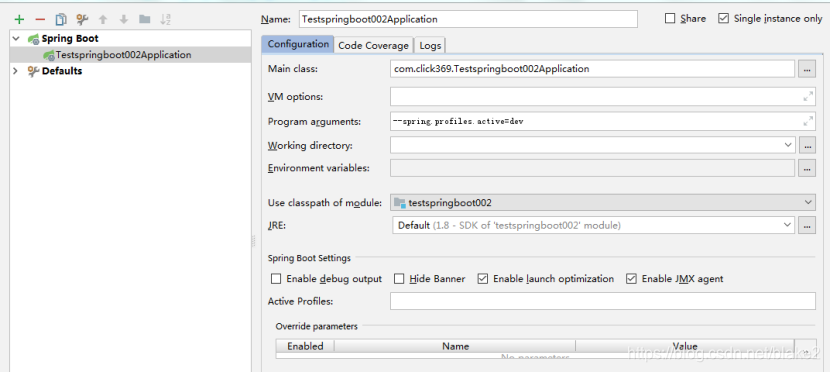
Task: Open edit defaults wrench icon
Action: [82, 20]
